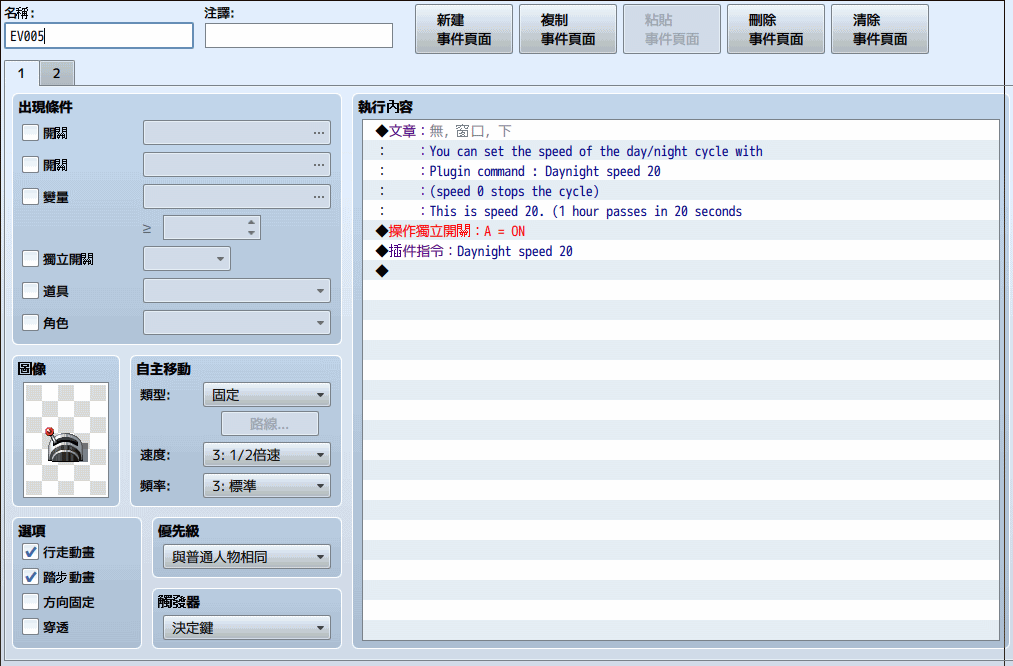This screenshot has height=666, width=1013.
Task: Open the 觸發器 dropdown showing 決定鍵
Action: (x=247, y=627)
